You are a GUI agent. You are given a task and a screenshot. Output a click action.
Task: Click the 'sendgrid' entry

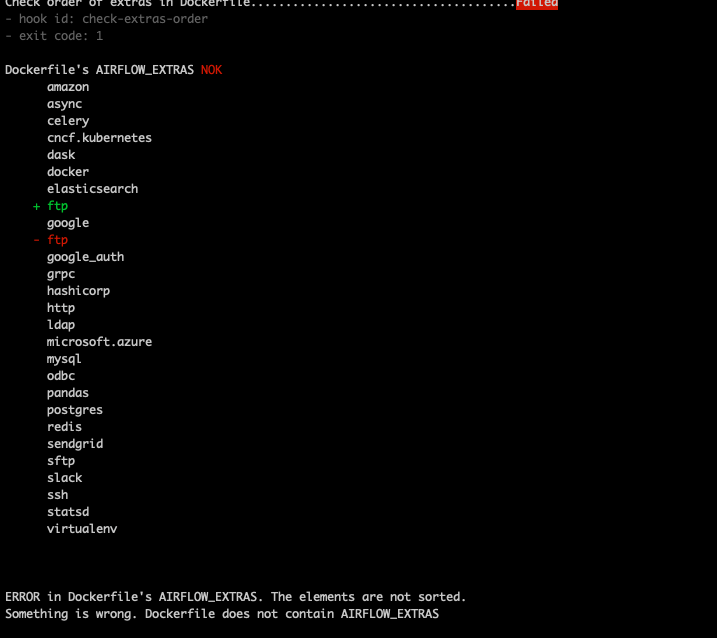tap(75, 444)
